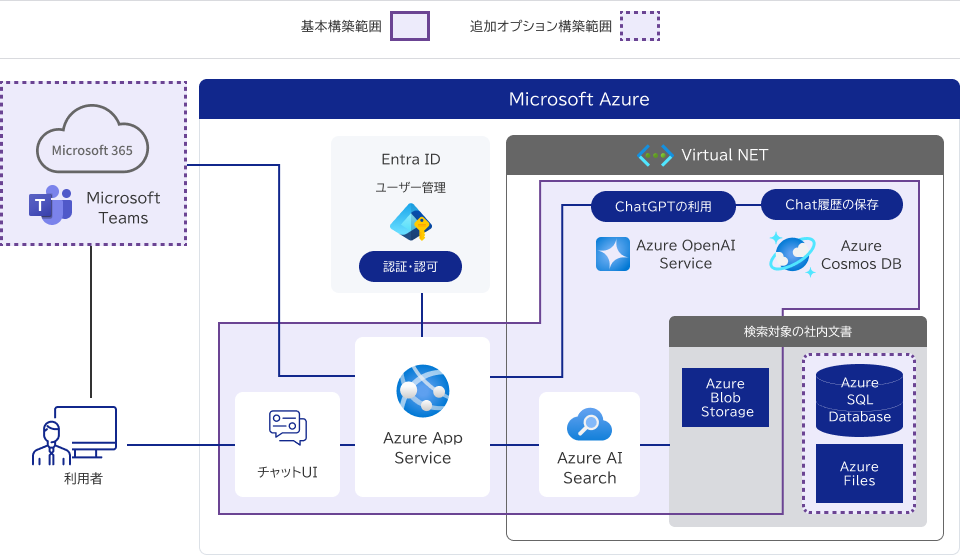Click the Virtual NET arrows icon
This screenshot has height=555, width=960.
[655, 156]
